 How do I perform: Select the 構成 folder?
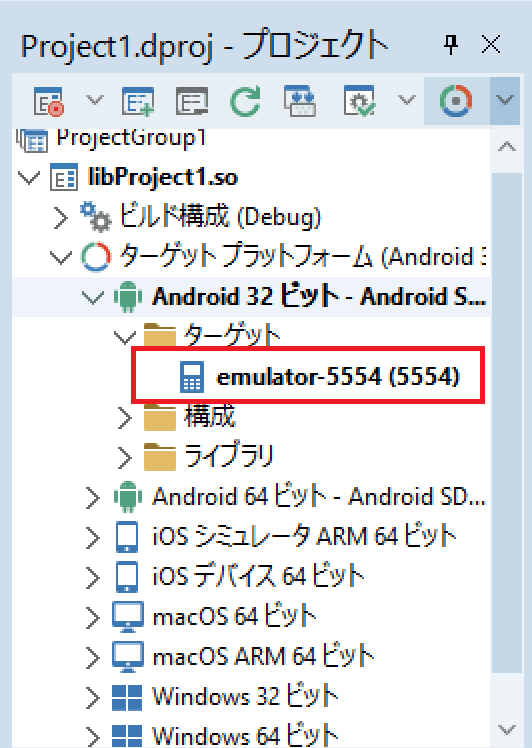click(210, 416)
